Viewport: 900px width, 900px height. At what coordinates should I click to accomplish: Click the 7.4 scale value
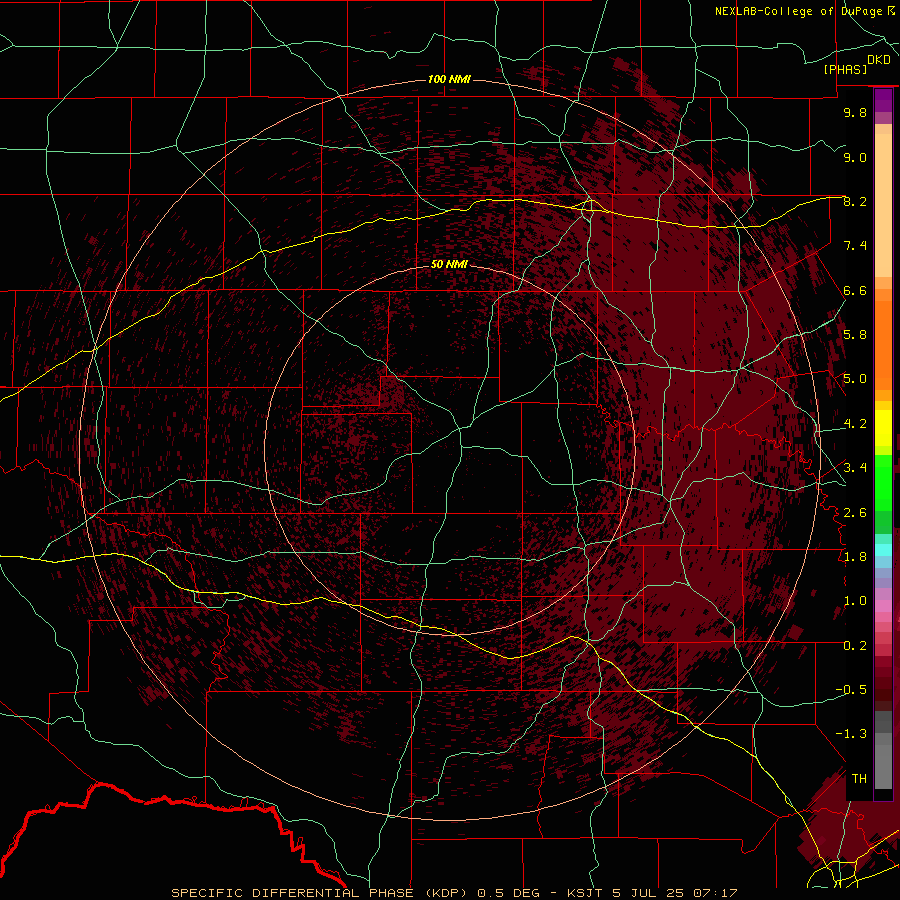click(855, 246)
